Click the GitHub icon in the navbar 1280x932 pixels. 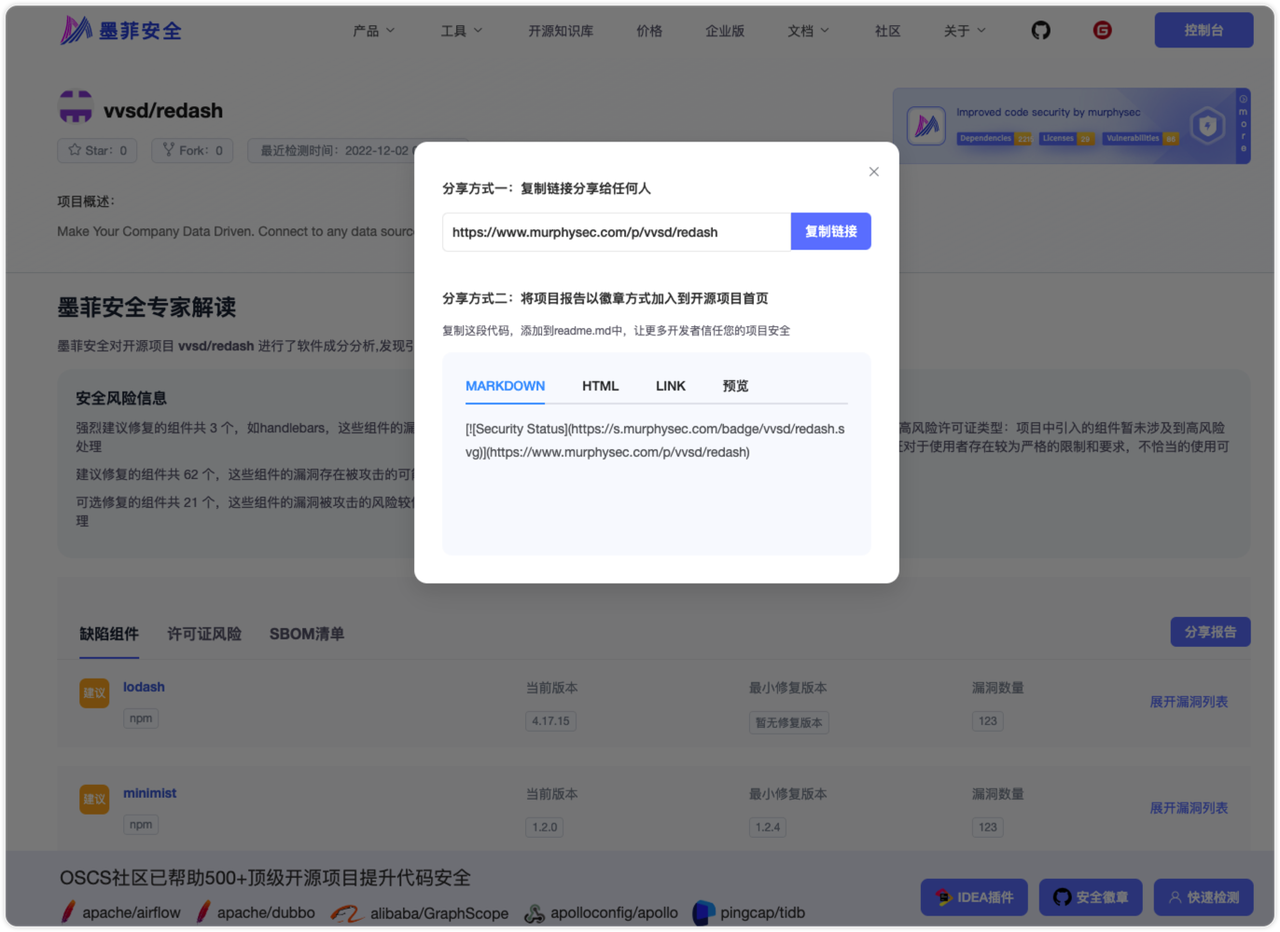click(1041, 31)
